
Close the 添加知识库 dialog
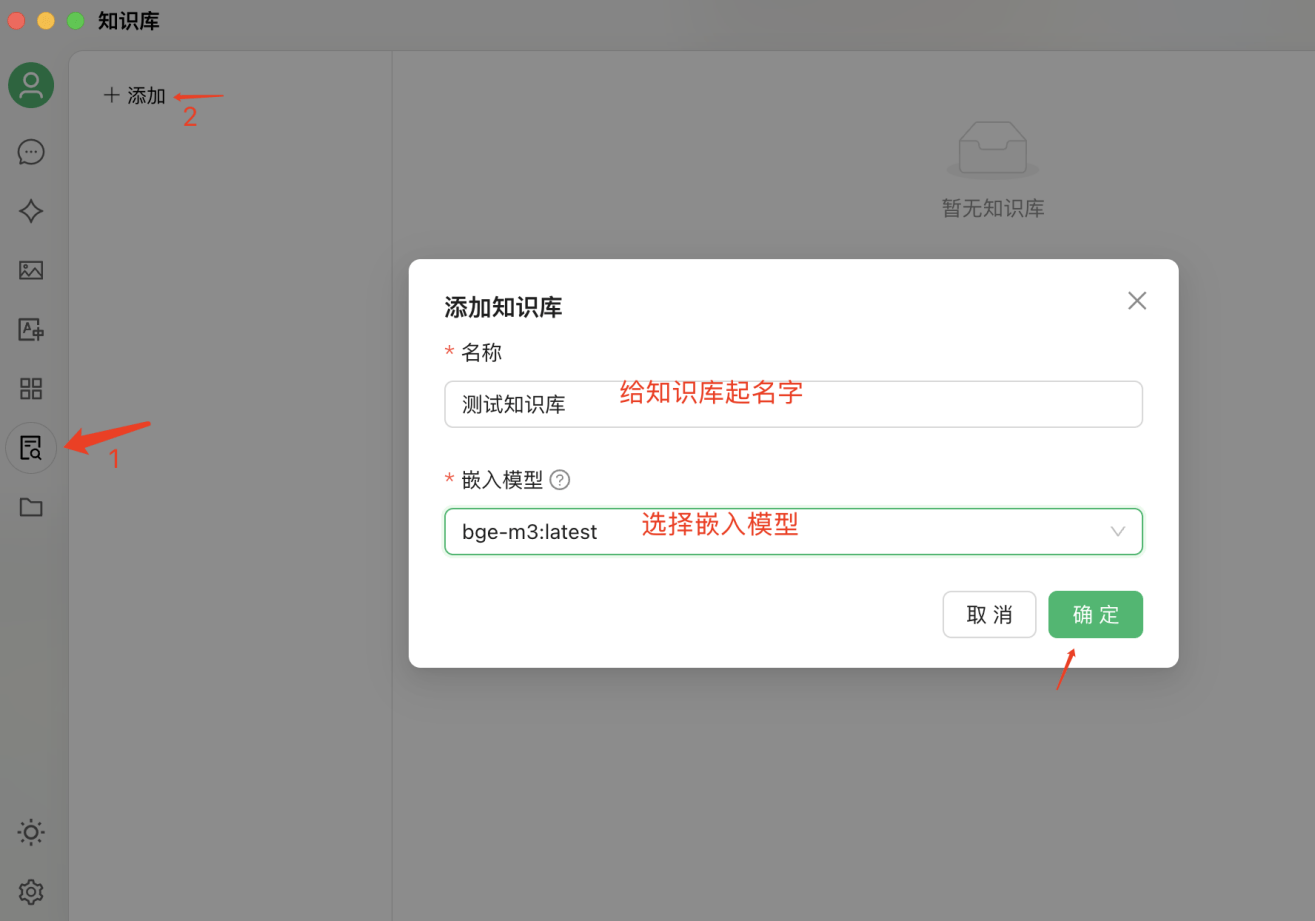[x=1137, y=300]
